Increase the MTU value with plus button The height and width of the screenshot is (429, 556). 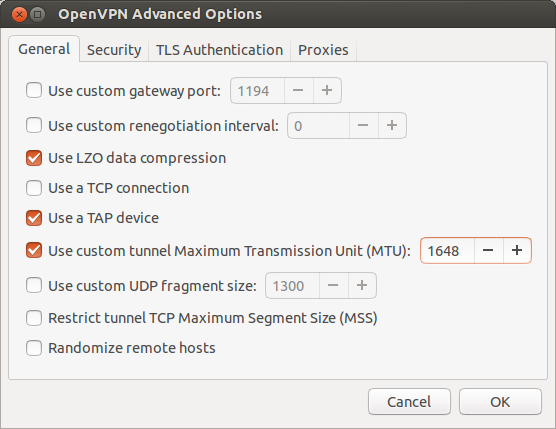tap(517, 250)
